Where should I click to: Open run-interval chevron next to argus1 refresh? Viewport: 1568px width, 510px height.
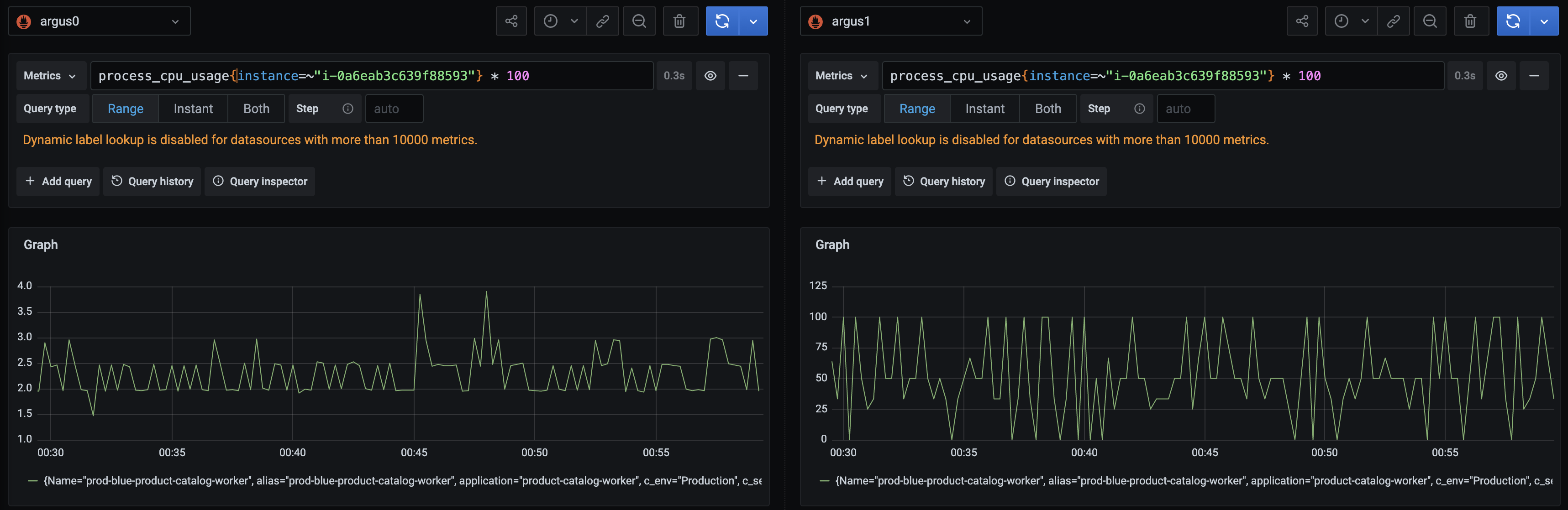click(x=1544, y=21)
